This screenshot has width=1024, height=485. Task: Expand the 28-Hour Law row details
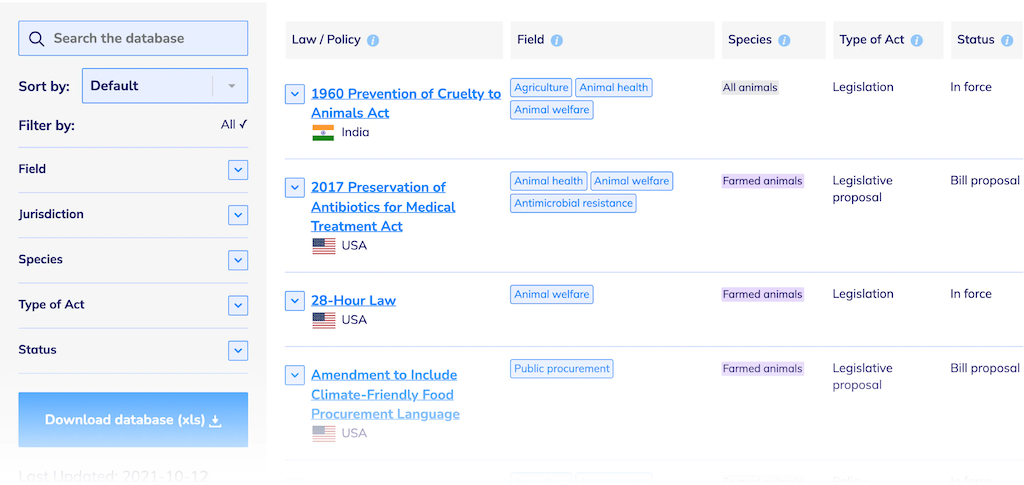tap(294, 300)
